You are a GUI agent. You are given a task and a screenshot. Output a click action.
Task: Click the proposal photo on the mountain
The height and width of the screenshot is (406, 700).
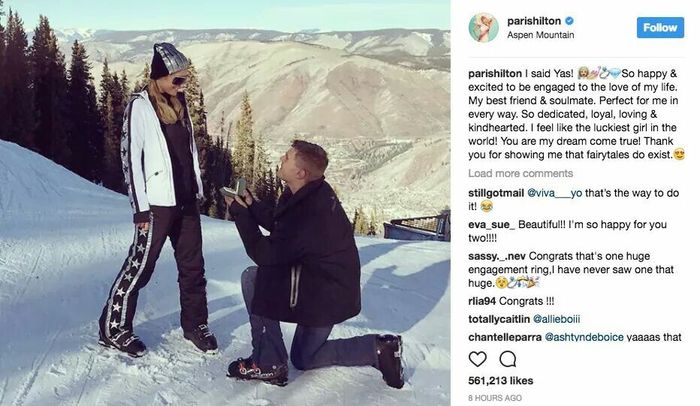point(225,203)
